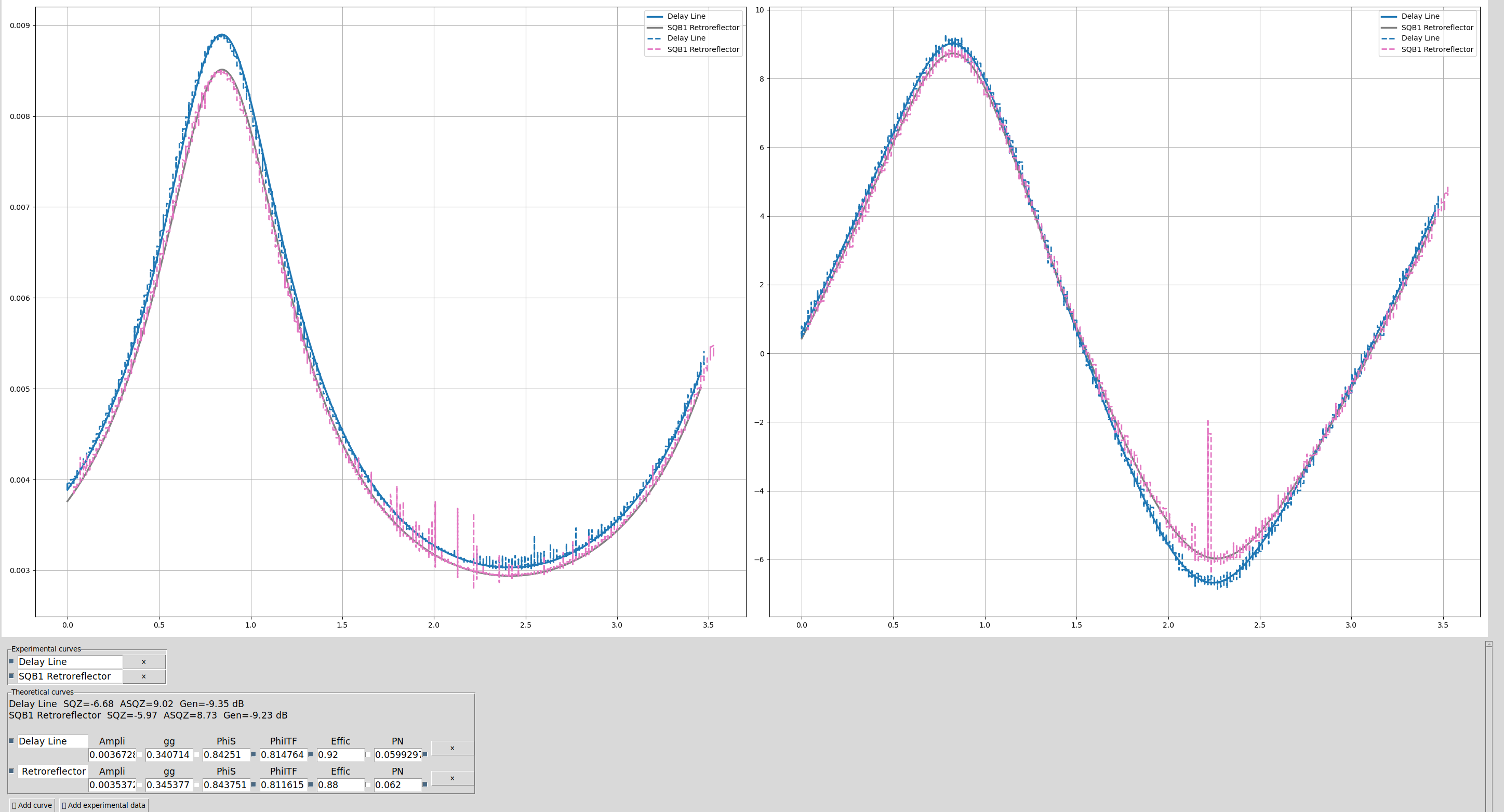Image resolution: width=1504 pixels, height=812 pixels.
Task: Remove the Delay Line experimental curve
Action: click(143, 661)
